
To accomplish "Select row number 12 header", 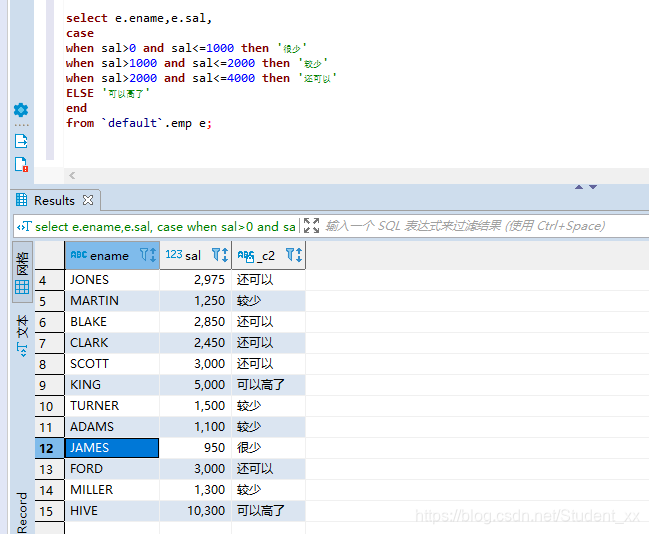I will point(50,448).
